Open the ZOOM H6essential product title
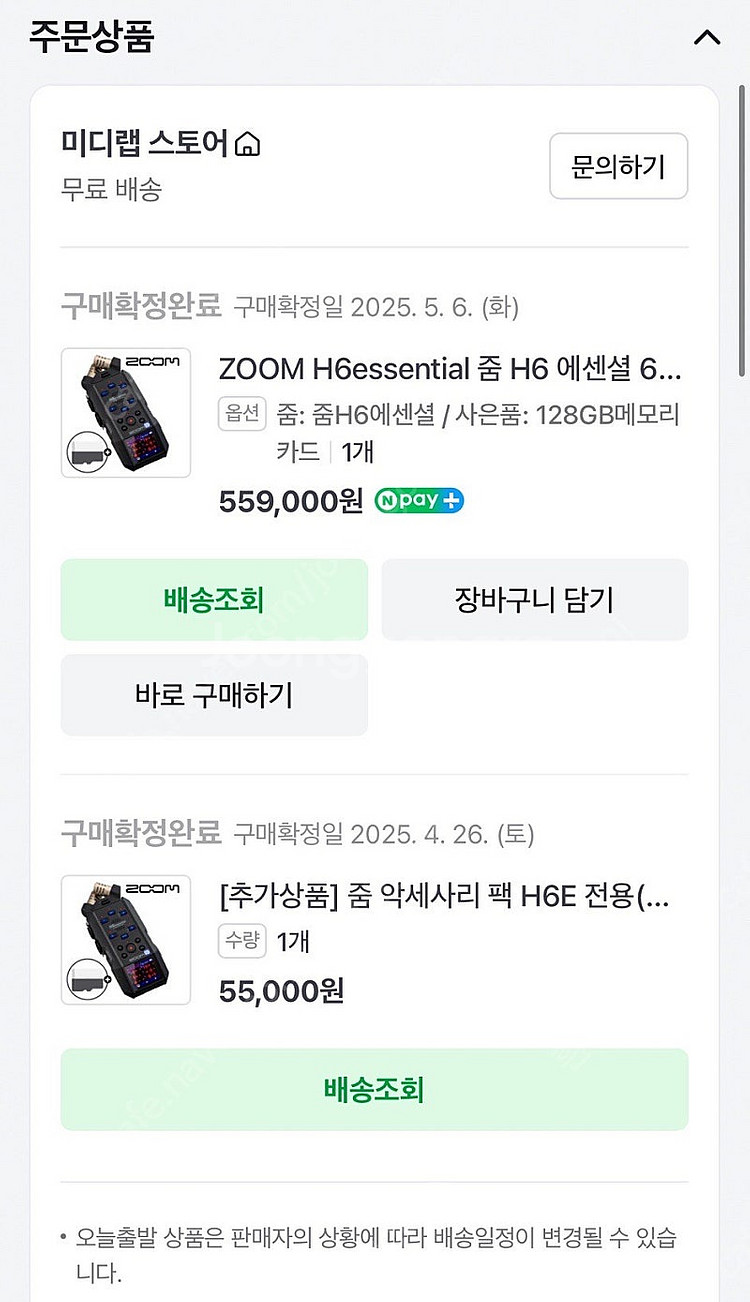750x1302 pixels. (450, 369)
